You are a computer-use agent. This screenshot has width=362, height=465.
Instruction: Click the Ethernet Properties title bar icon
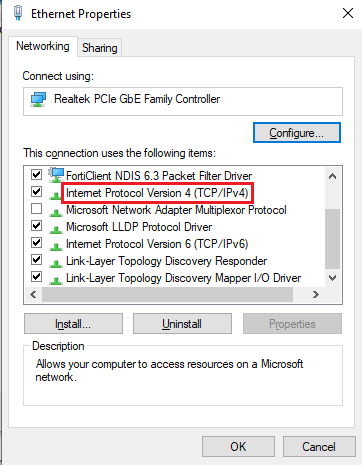(x=18, y=13)
